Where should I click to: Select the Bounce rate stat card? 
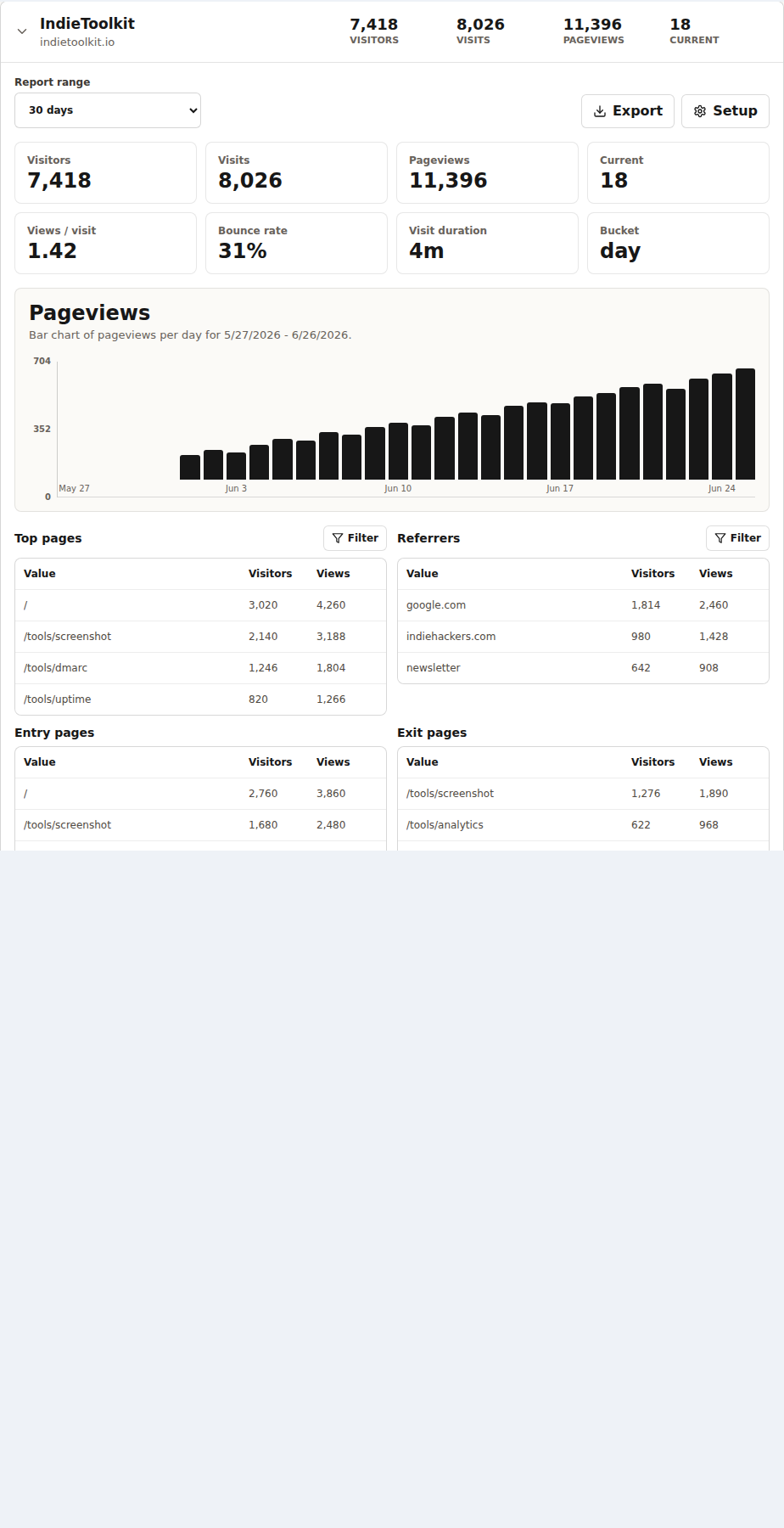pos(296,243)
